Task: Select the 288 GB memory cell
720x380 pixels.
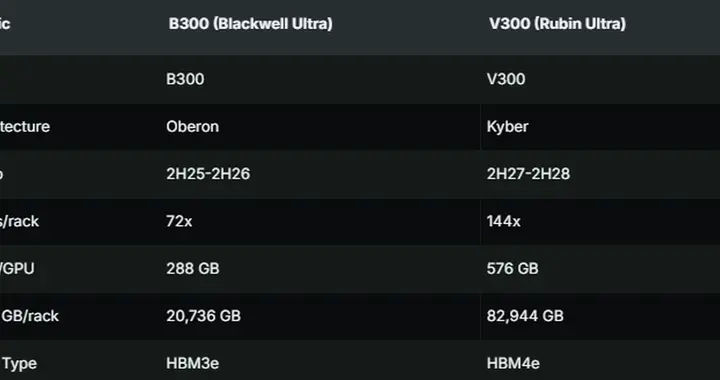Action: click(x=192, y=268)
